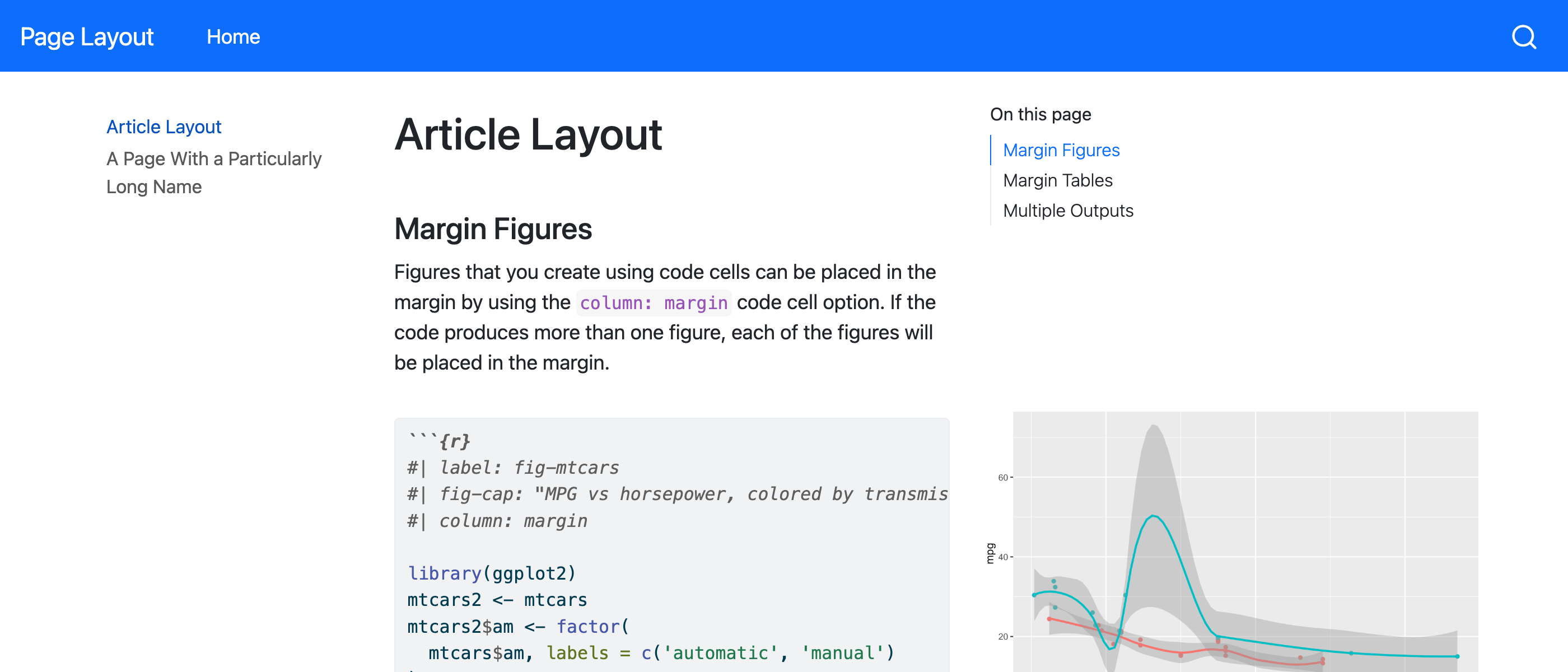Jump to Multiple Outputs section
Screen dimensions: 1568x672
click(x=1068, y=210)
